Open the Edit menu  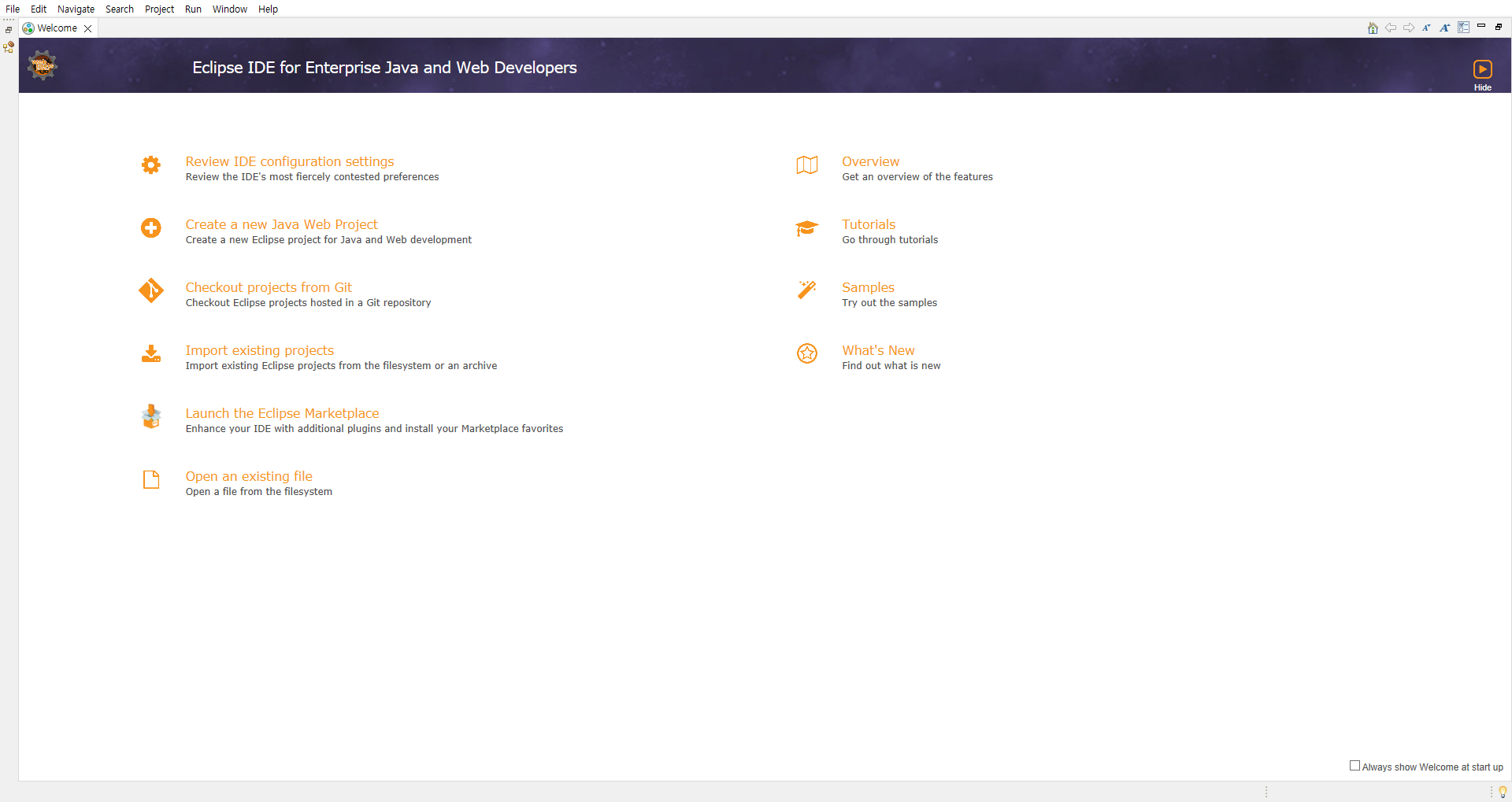click(x=39, y=9)
